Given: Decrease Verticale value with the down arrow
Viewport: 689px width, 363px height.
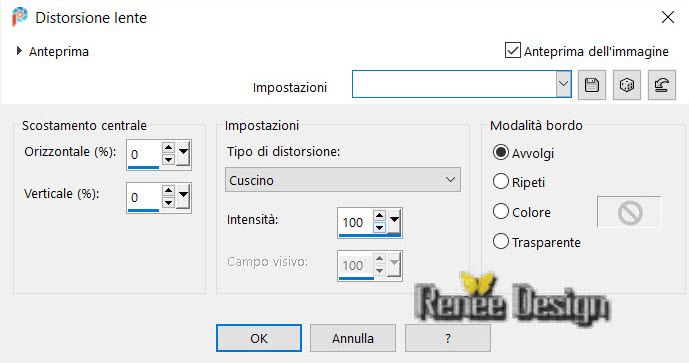Looking at the screenshot, I should tap(168, 203).
